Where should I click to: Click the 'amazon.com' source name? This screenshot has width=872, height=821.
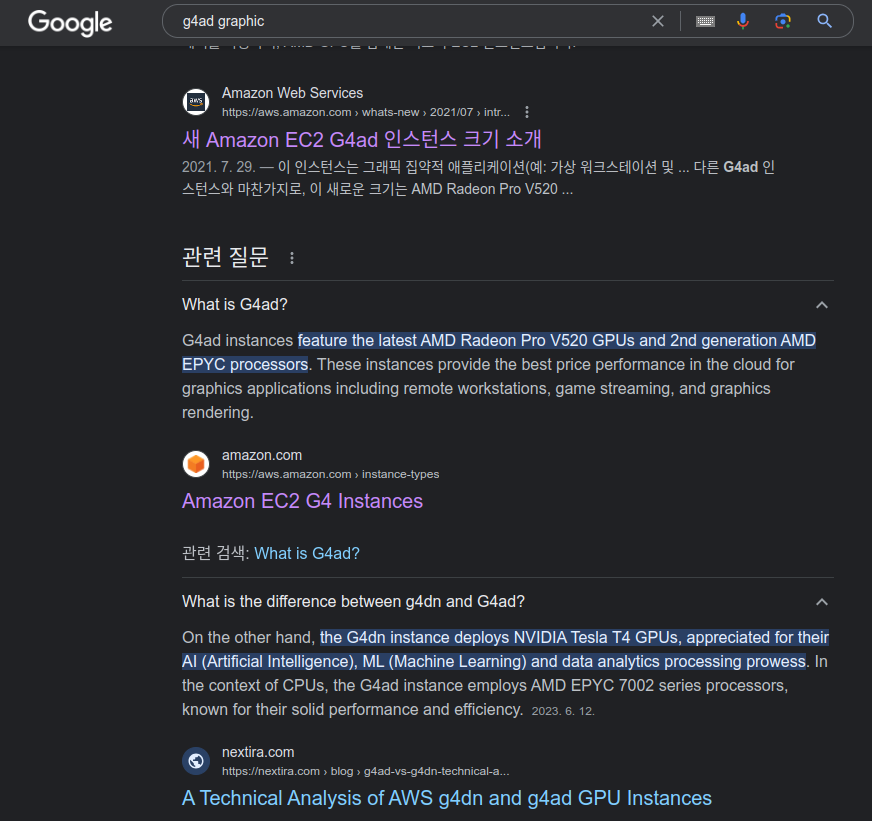click(262, 455)
